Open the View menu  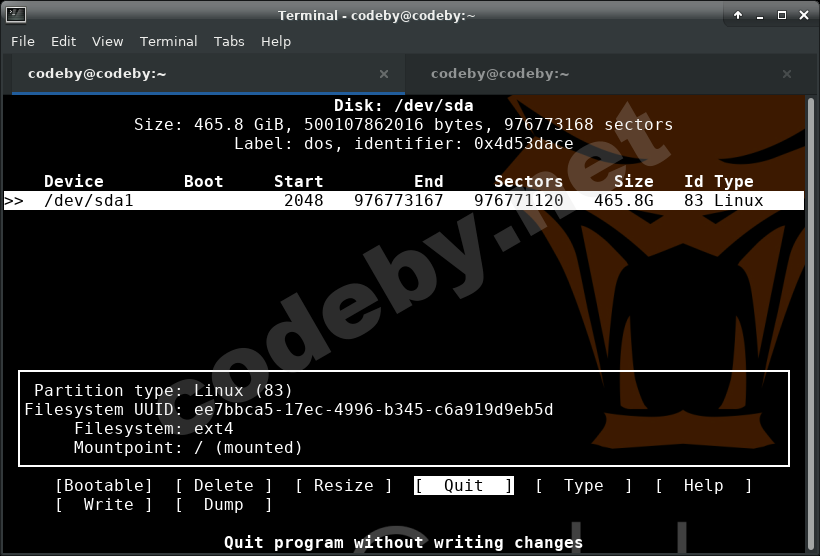tap(108, 41)
